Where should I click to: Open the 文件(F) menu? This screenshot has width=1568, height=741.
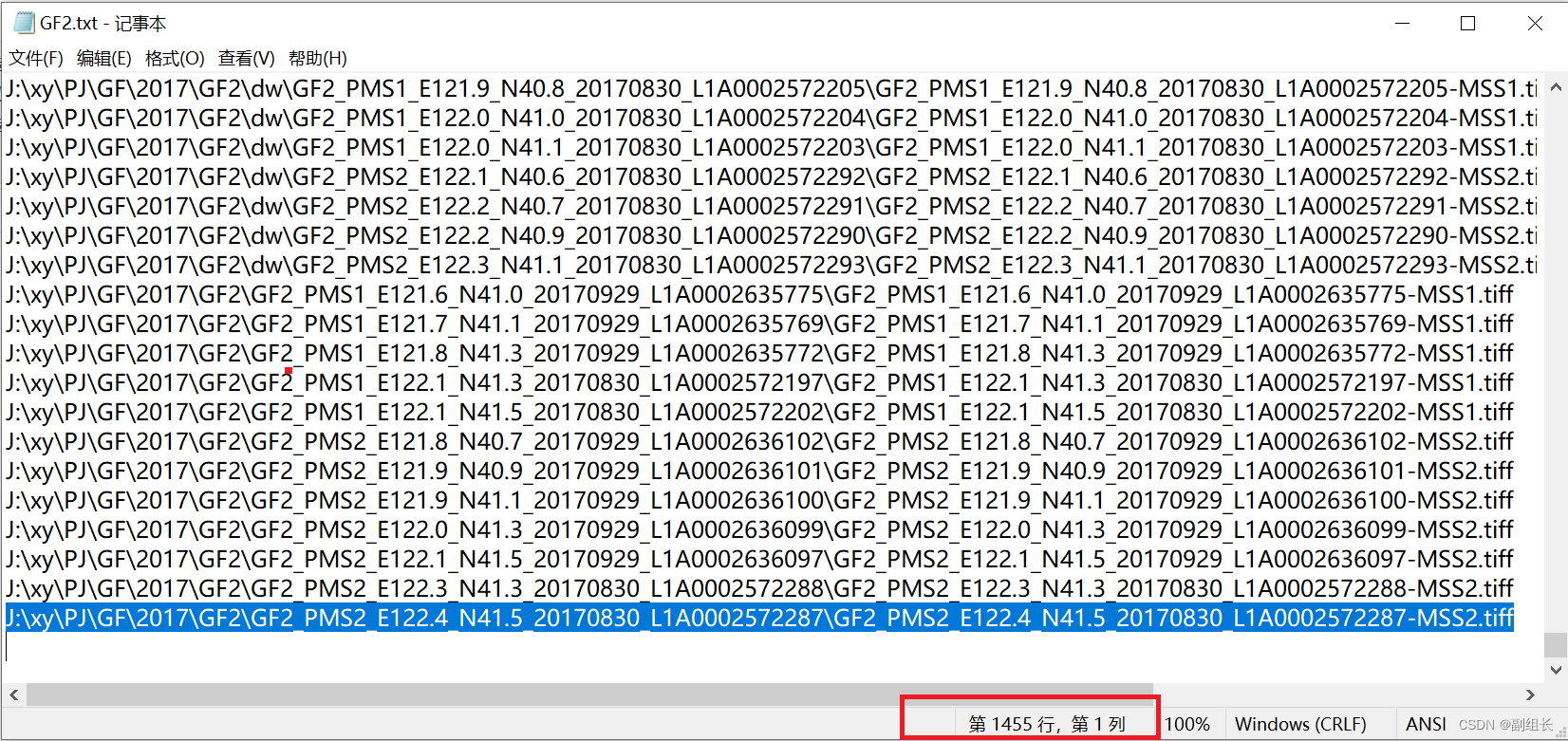36,59
